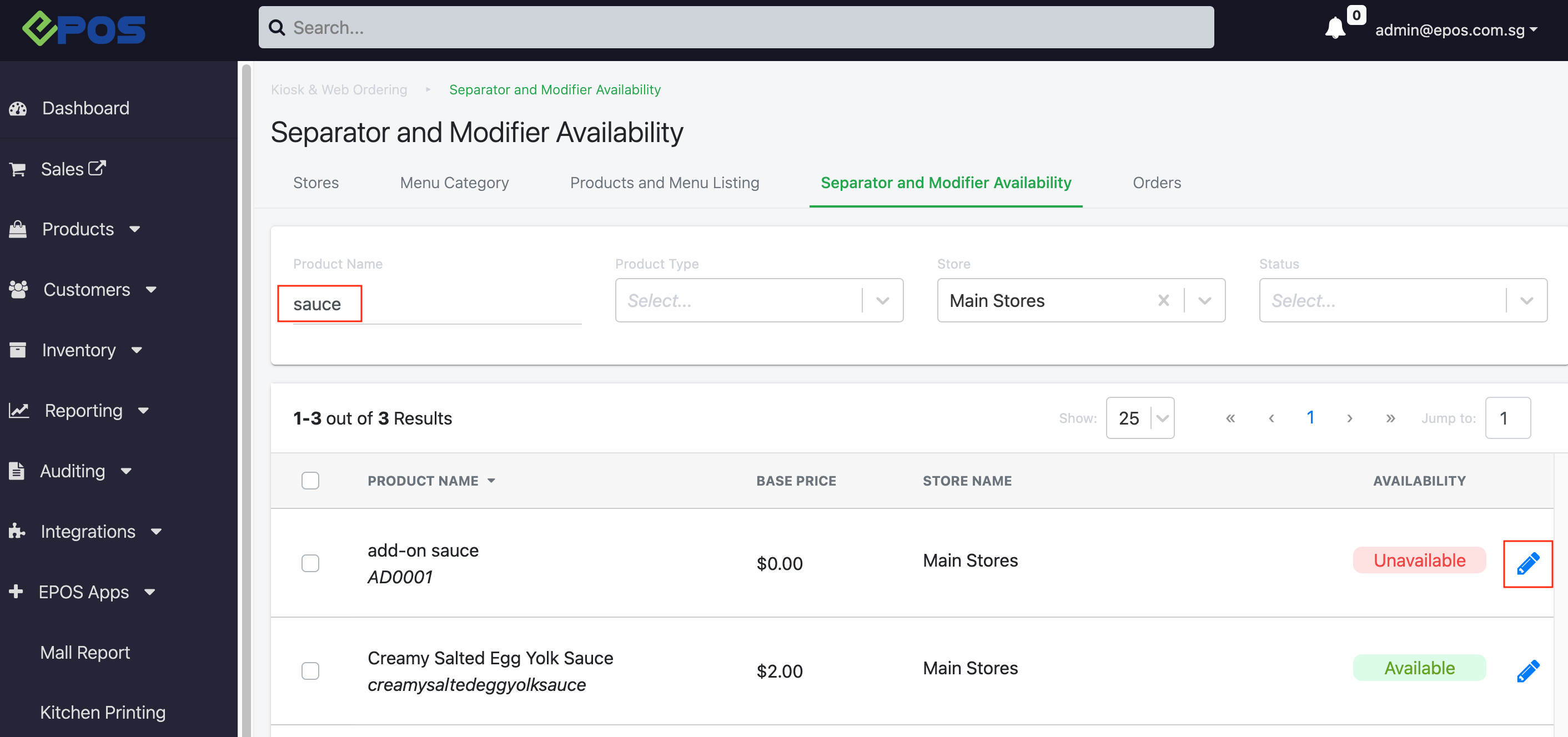The image size is (1568, 737).
Task: Go to the last results page
Action: (1390, 418)
